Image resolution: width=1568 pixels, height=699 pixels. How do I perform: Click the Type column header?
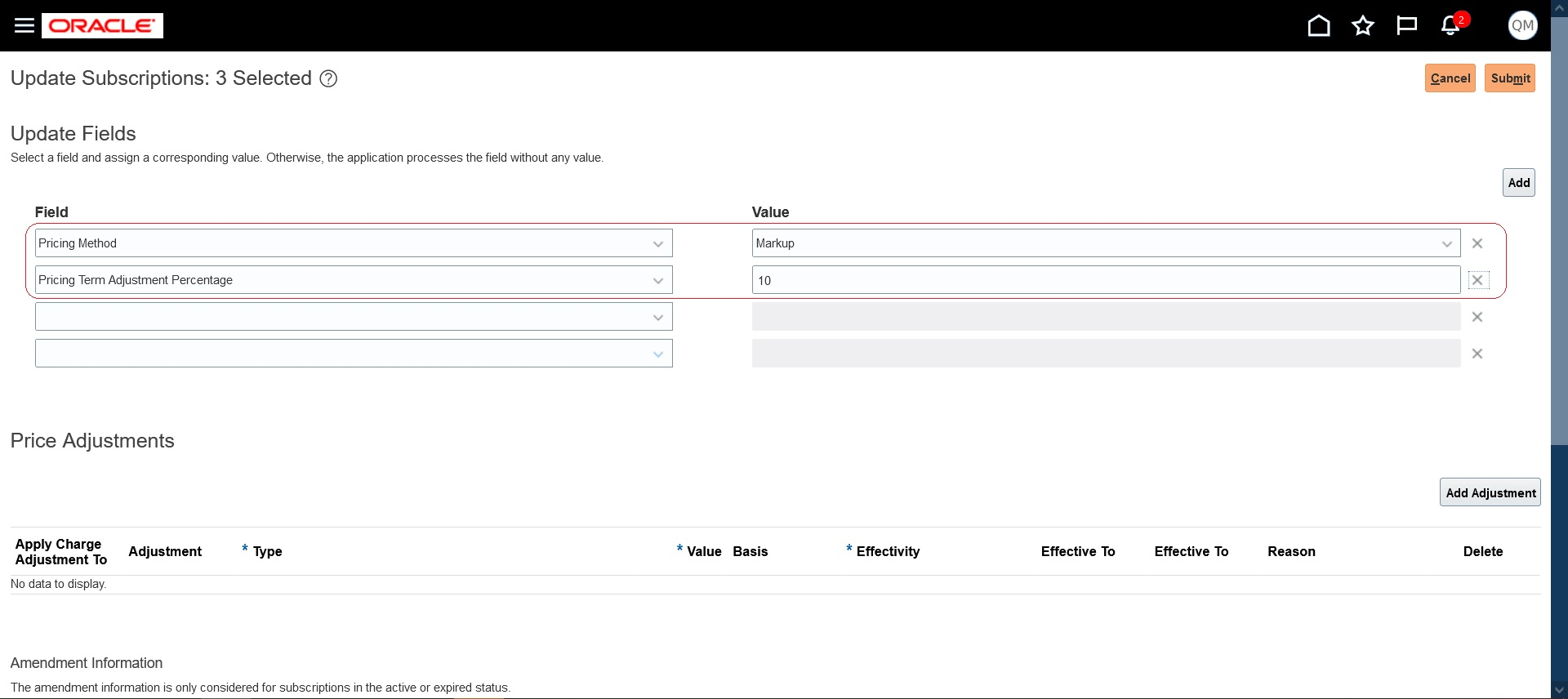coord(267,551)
